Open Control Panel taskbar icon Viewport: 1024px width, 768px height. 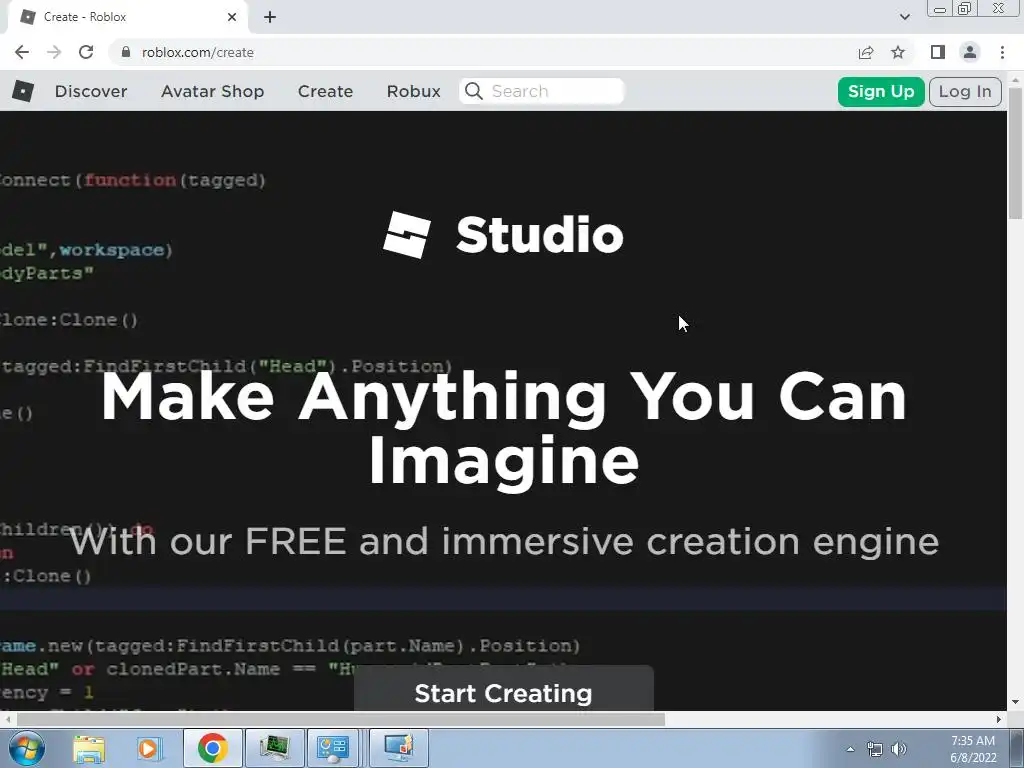pyautogui.click(x=333, y=748)
